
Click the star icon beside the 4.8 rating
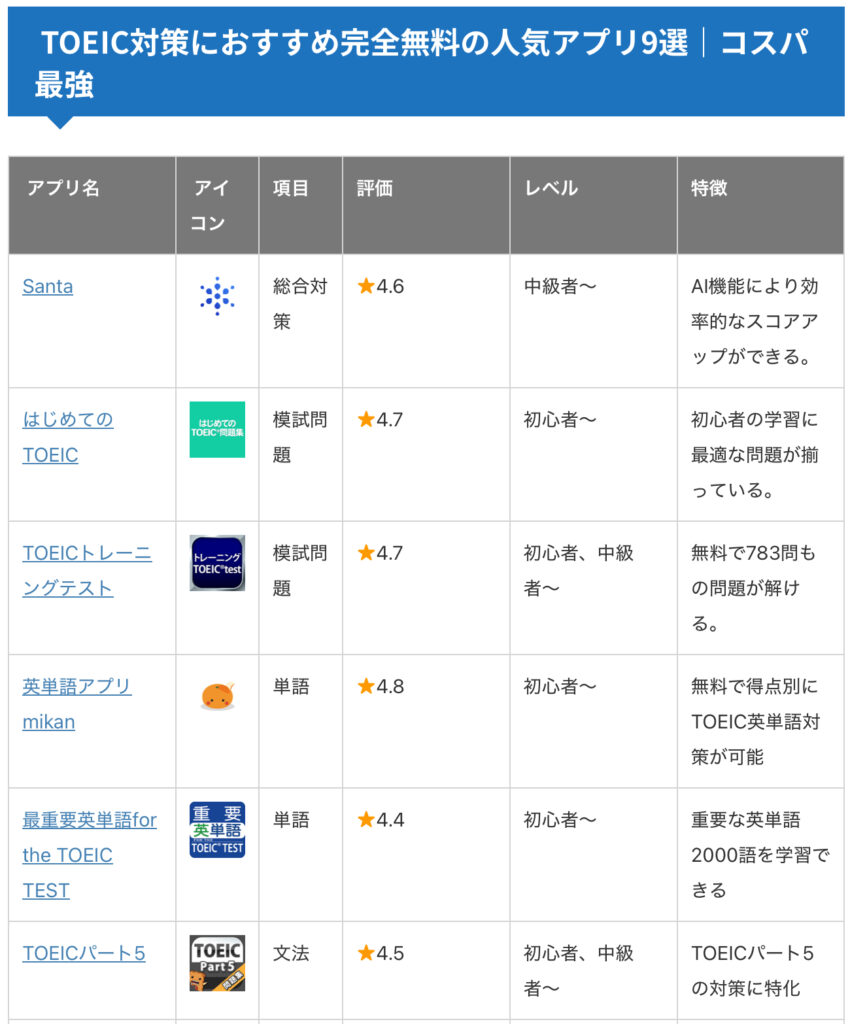click(366, 687)
